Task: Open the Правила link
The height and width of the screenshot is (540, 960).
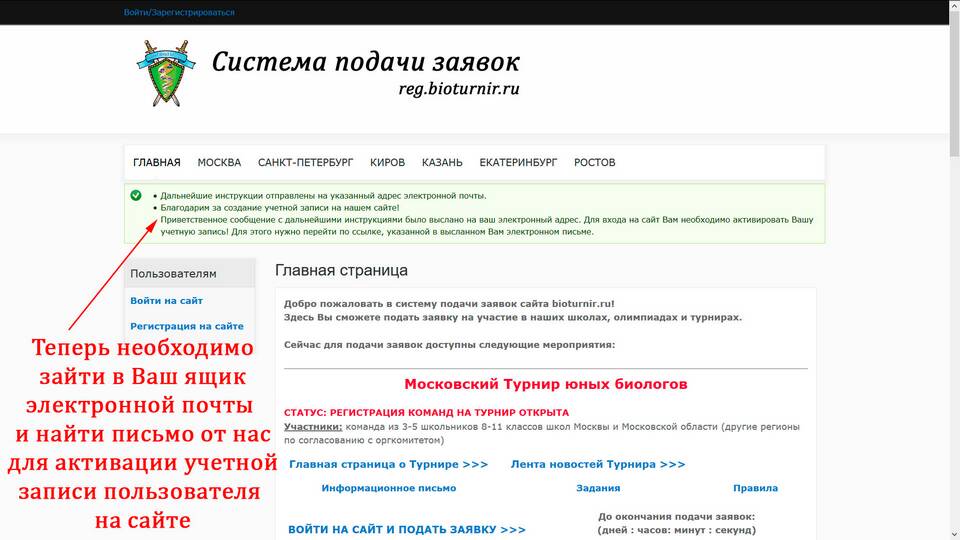Action: (x=755, y=488)
